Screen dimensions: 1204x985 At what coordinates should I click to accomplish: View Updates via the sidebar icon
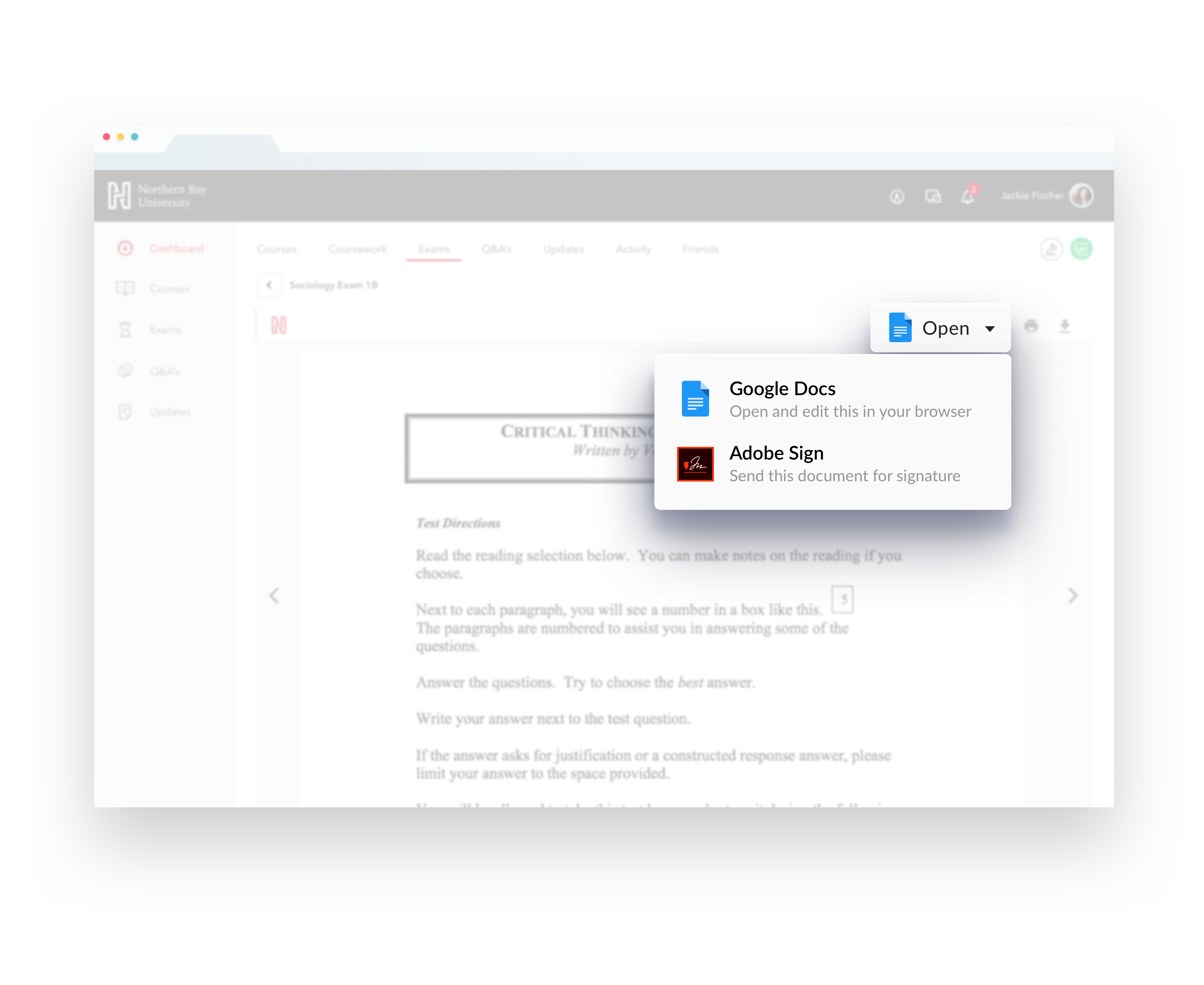pos(125,412)
